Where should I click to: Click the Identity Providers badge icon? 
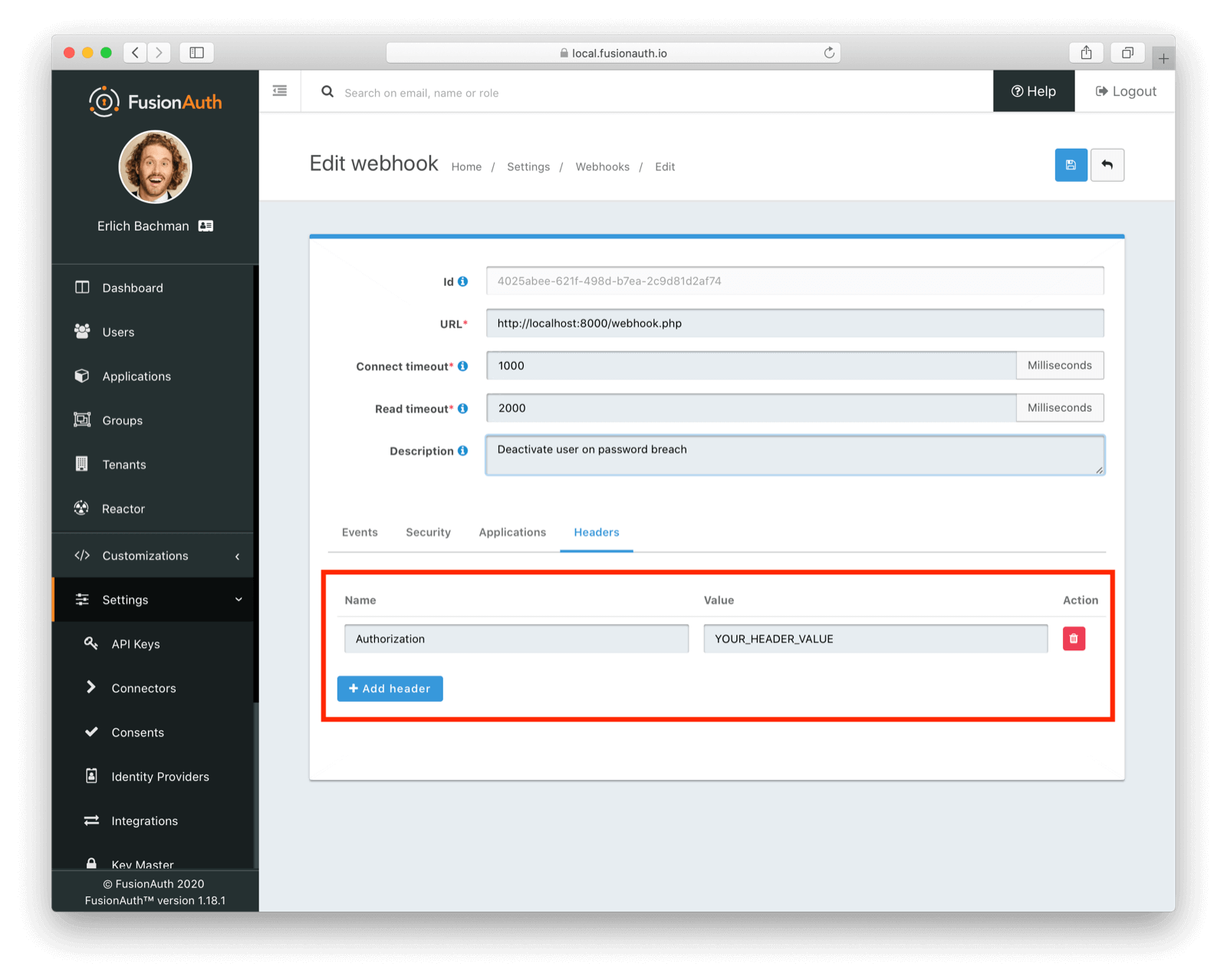coord(91,775)
